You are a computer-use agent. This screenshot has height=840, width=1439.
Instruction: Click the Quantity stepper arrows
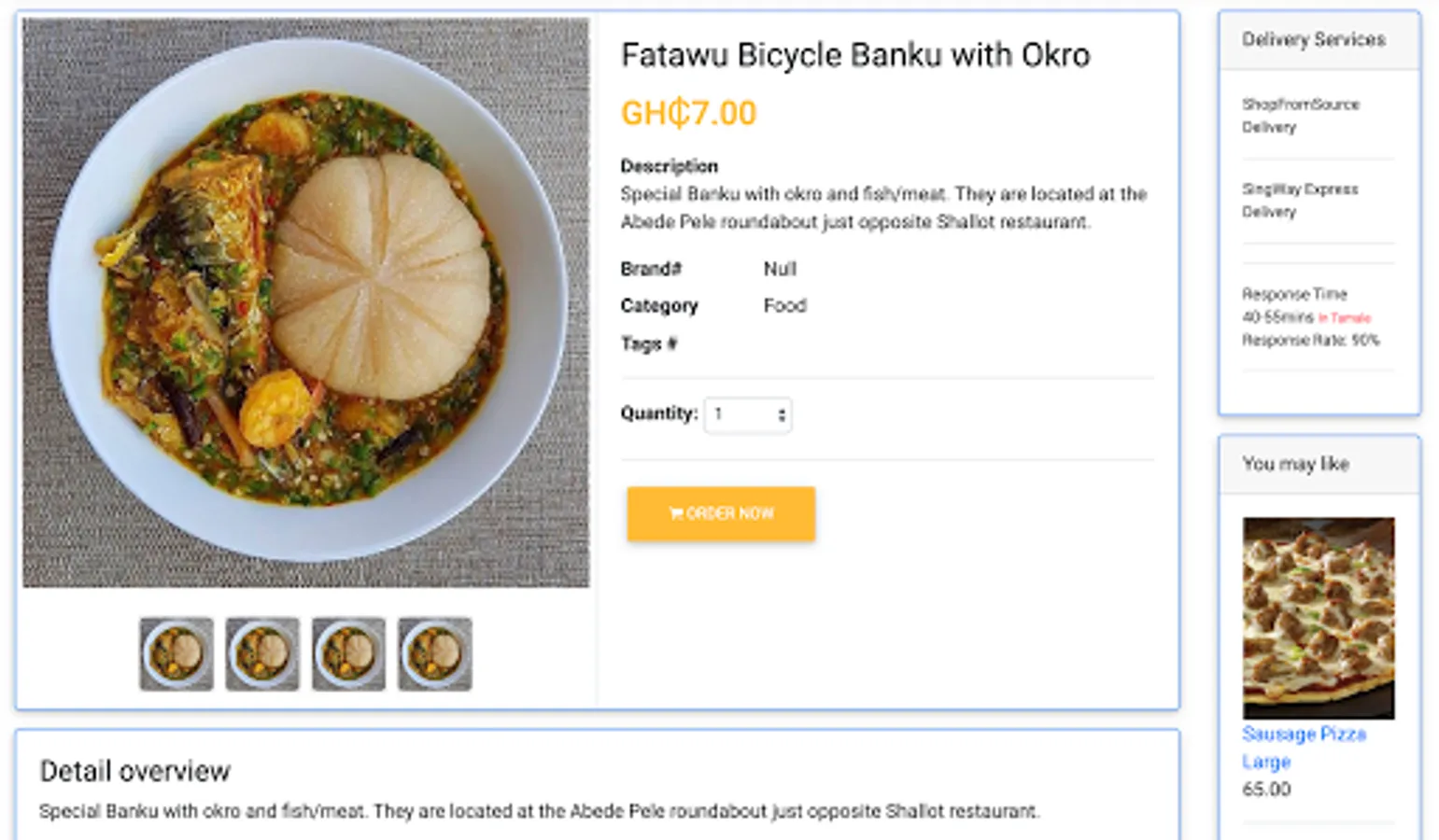[x=782, y=415]
